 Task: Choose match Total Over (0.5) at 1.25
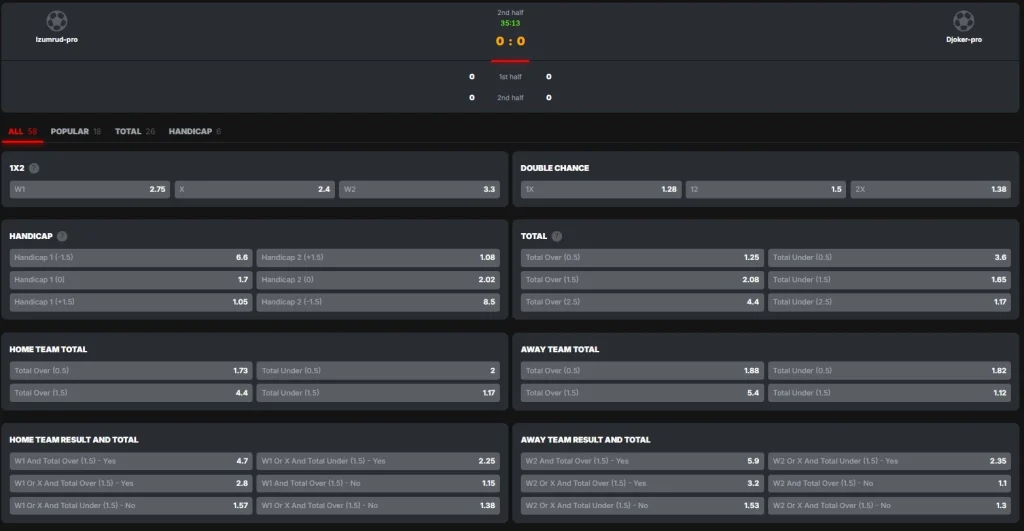click(x=642, y=257)
